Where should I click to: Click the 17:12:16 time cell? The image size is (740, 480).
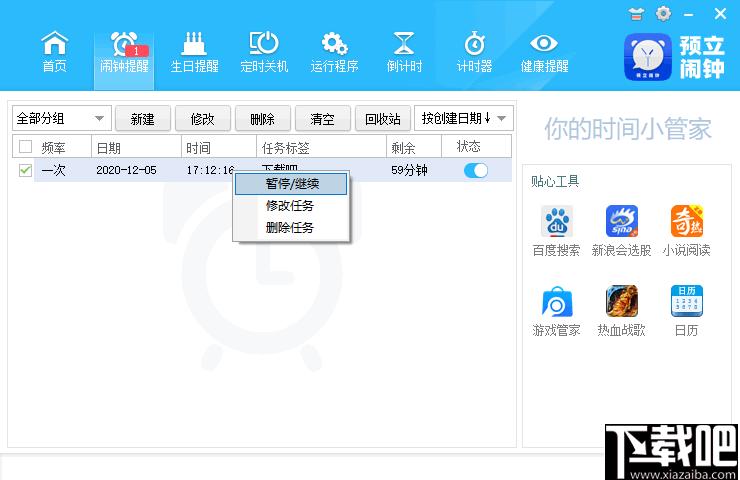click(x=210, y=170)
